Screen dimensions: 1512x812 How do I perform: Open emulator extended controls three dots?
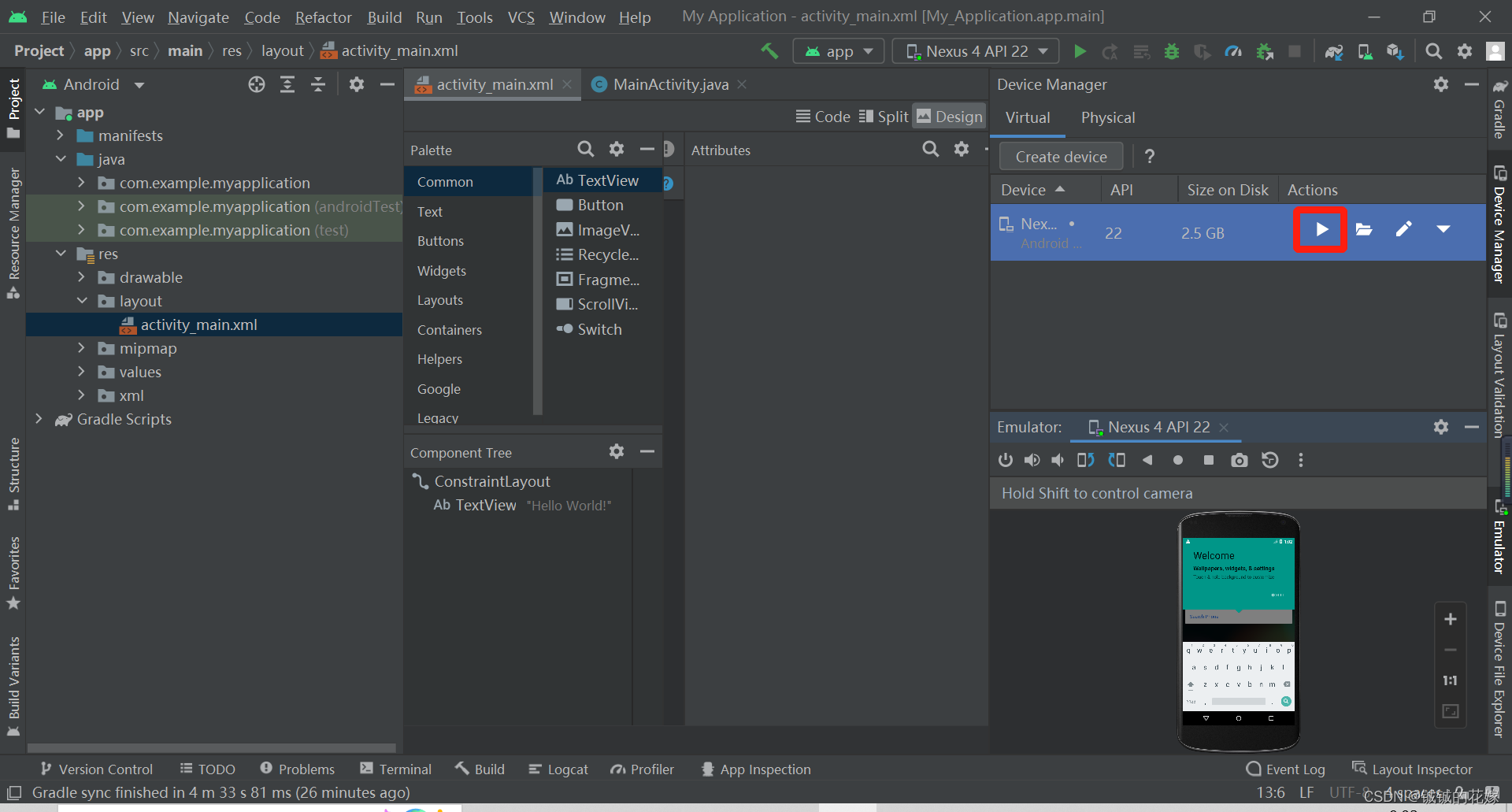1301,460
